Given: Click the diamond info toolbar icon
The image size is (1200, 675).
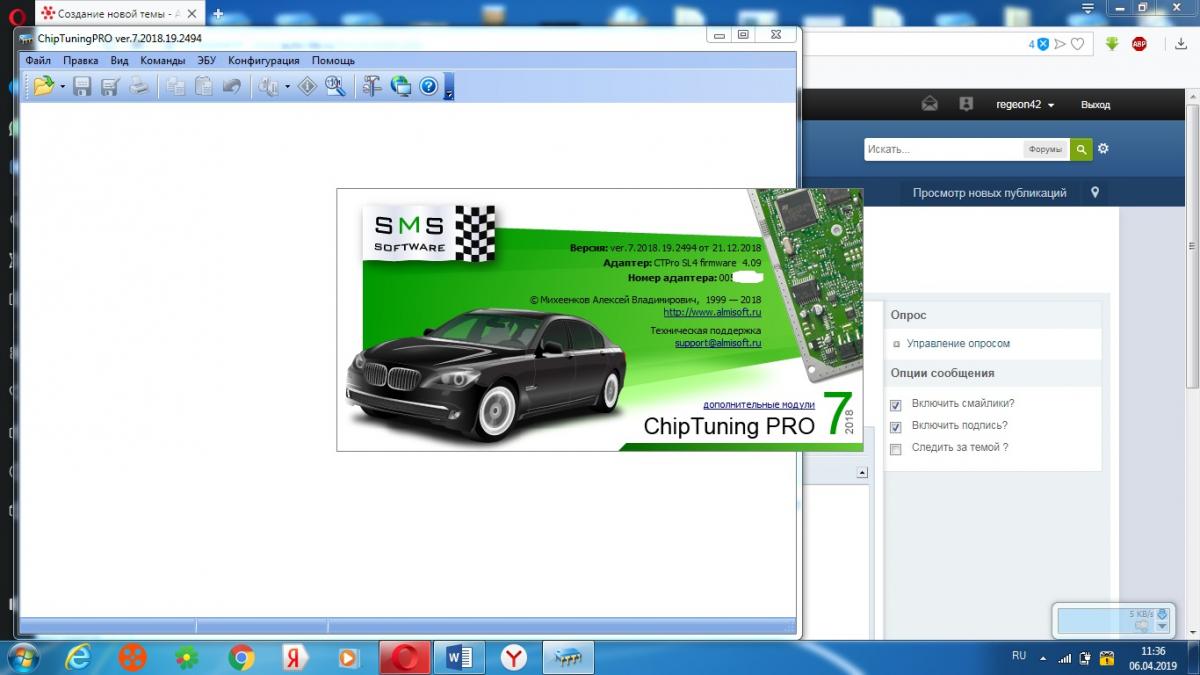Looking at the screenshot, I should click(307, 87).
